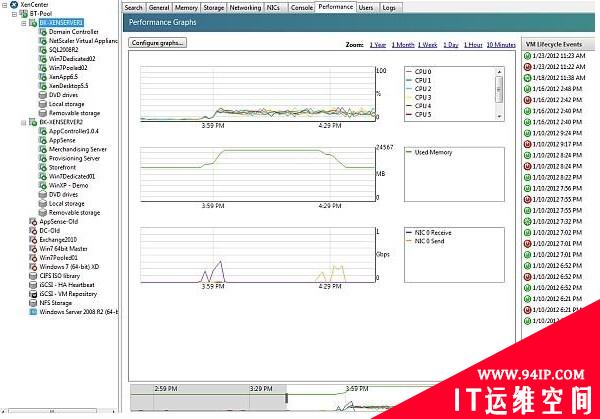
Task: Select Win7Pooled01 in the tree
Action: pos(58,258)
